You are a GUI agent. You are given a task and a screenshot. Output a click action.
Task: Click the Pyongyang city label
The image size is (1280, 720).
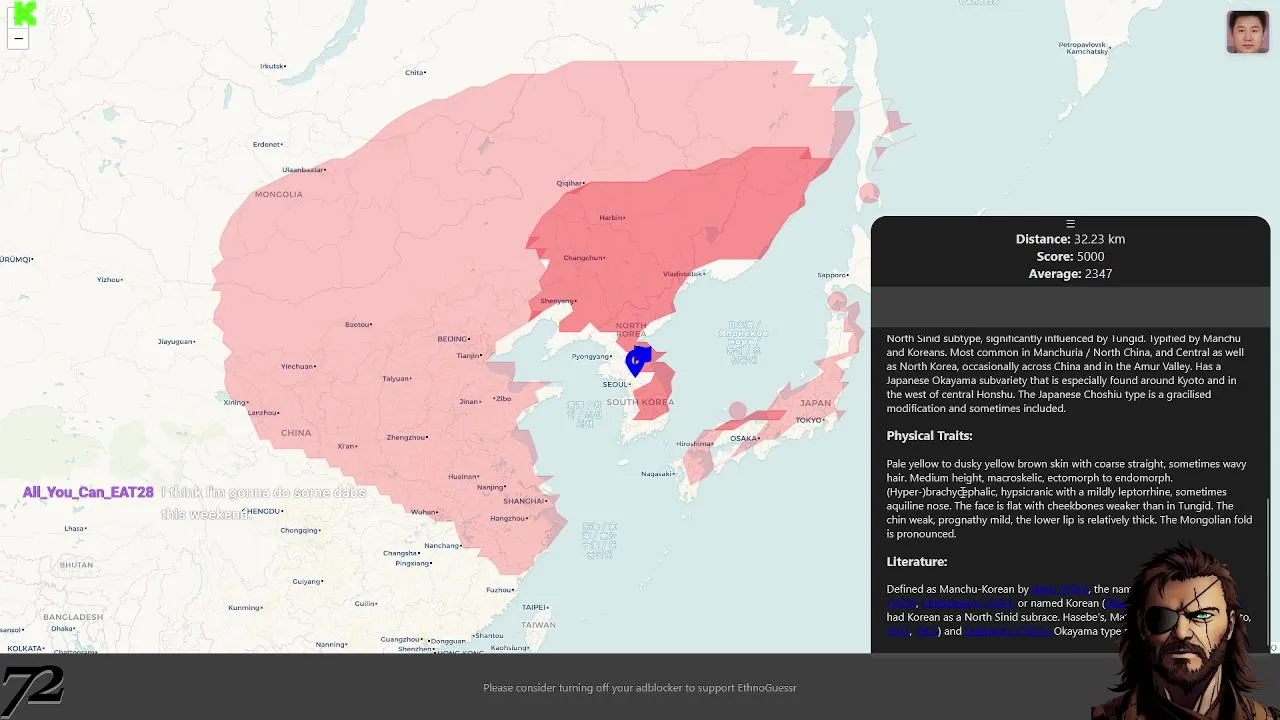[591, 356]
